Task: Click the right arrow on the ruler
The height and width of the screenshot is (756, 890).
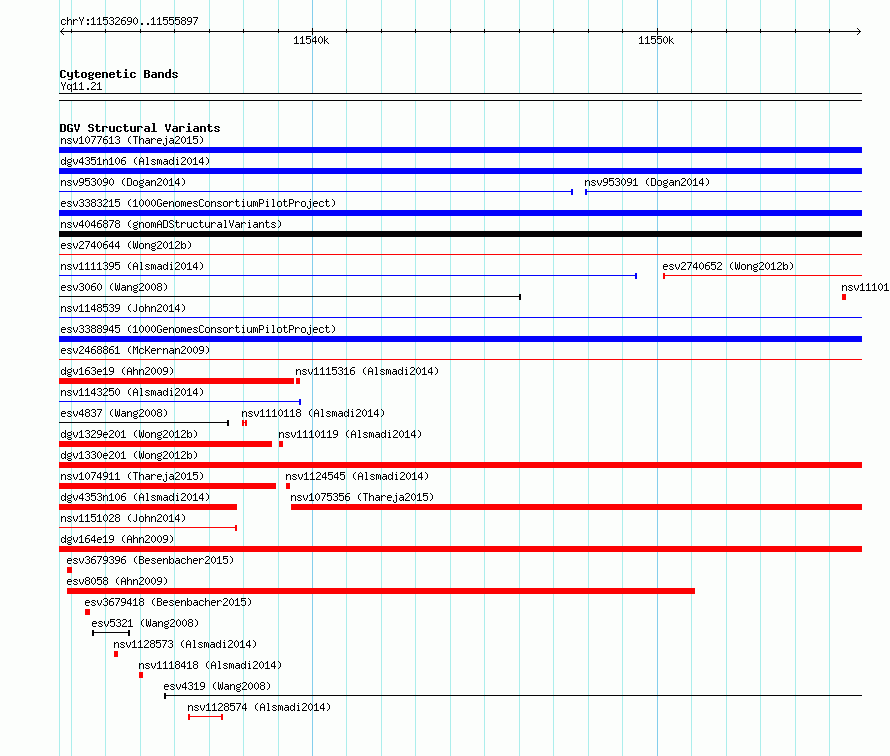Action: tap(858, 31)
